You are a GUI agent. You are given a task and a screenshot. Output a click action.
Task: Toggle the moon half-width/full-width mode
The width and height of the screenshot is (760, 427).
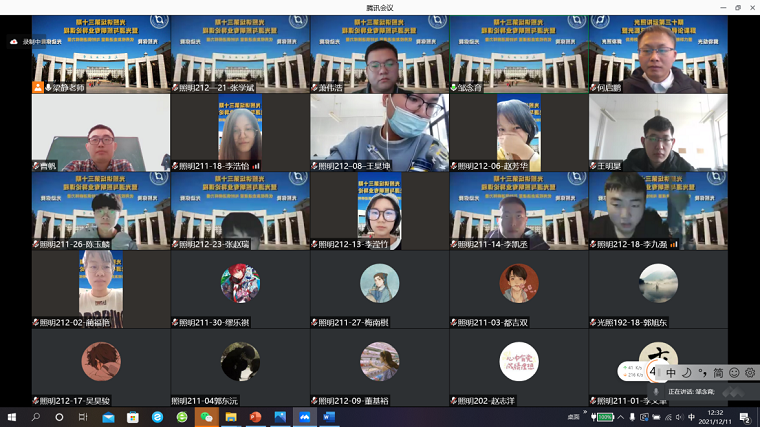tap(686, 372)
